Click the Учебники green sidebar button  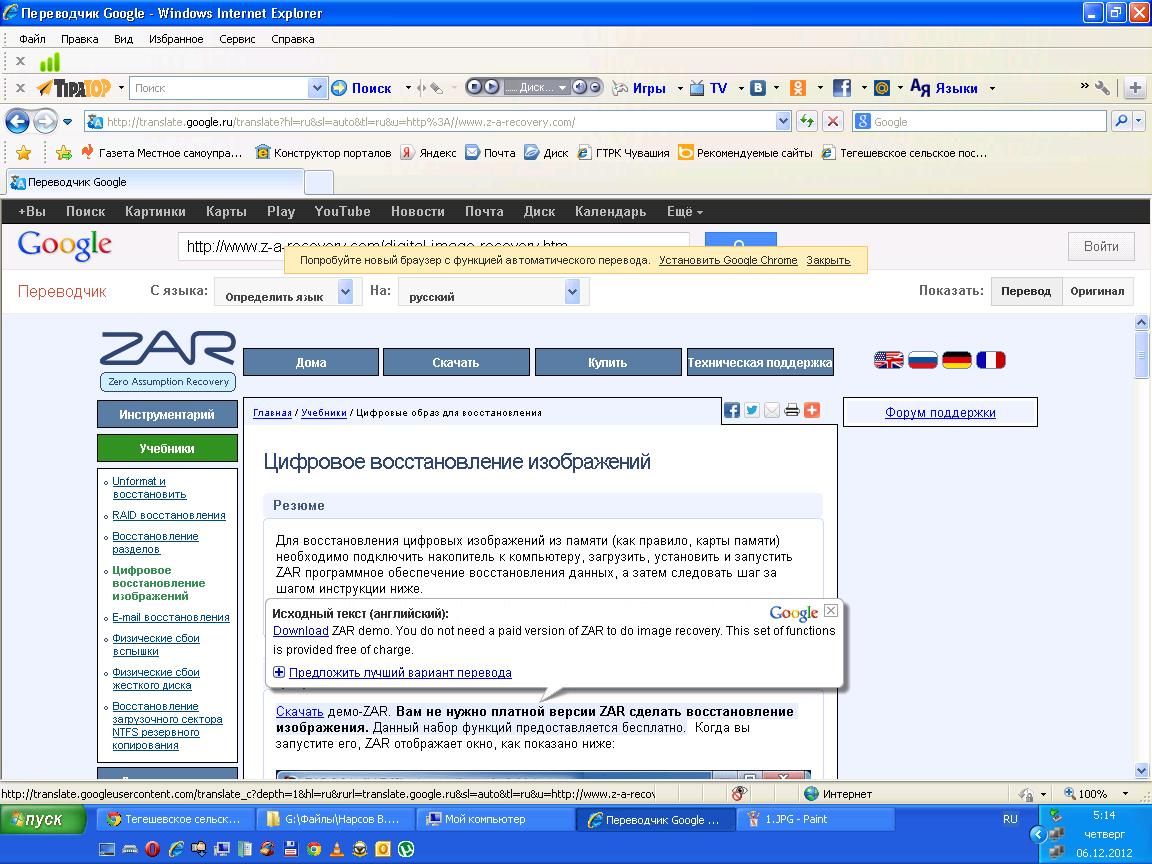pos(168,448)
